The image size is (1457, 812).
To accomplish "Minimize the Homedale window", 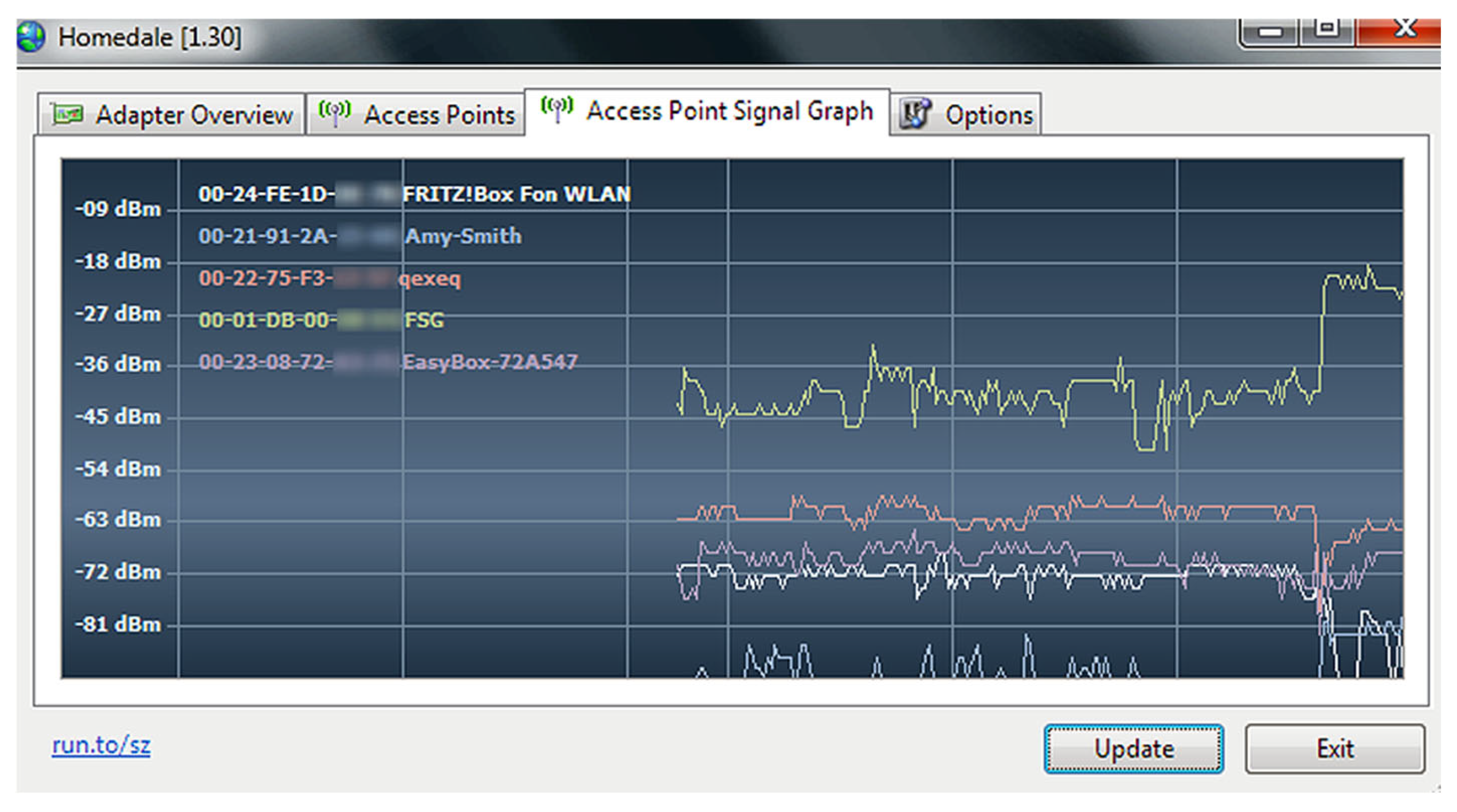I will (x=1270, y=33).
